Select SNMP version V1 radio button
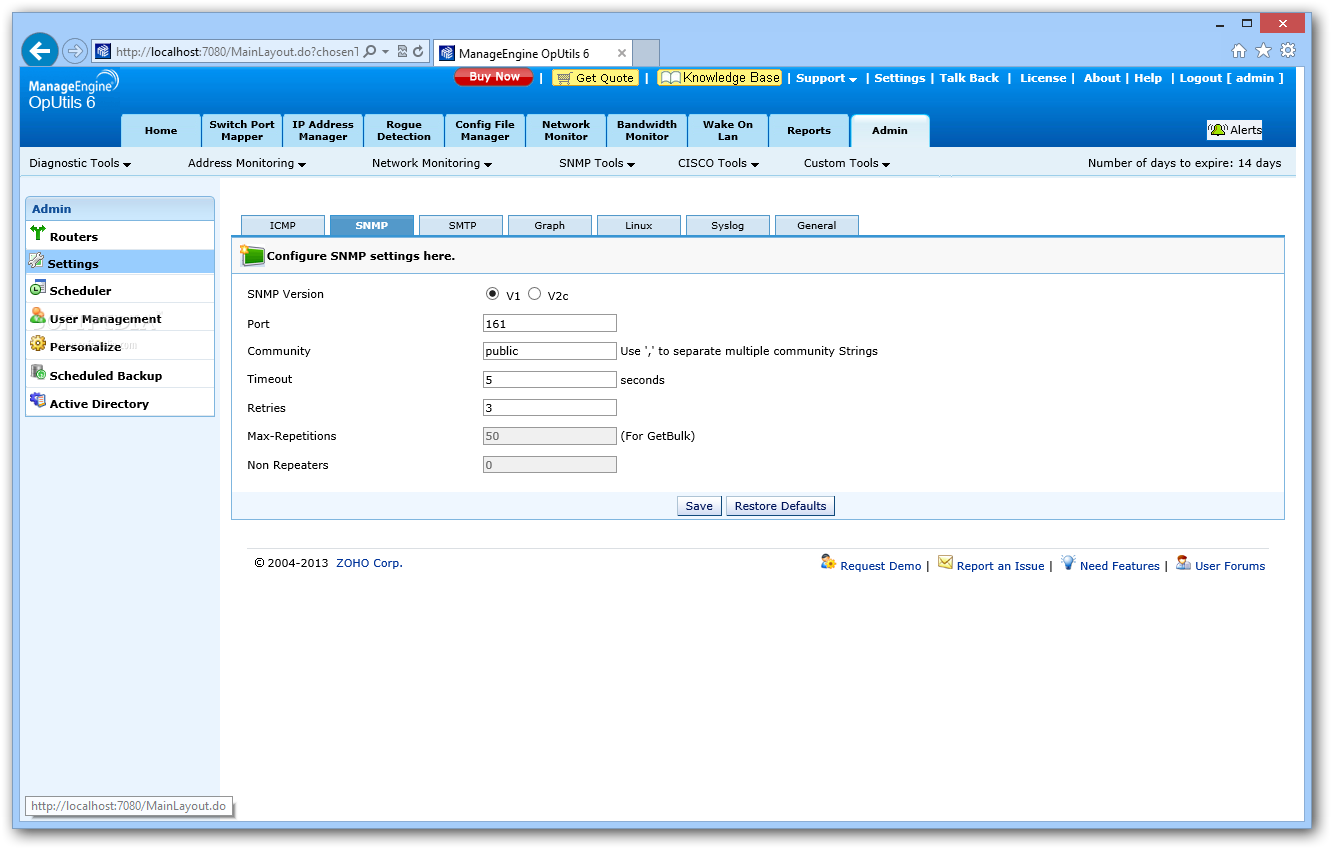 click(x=492, y=294)
